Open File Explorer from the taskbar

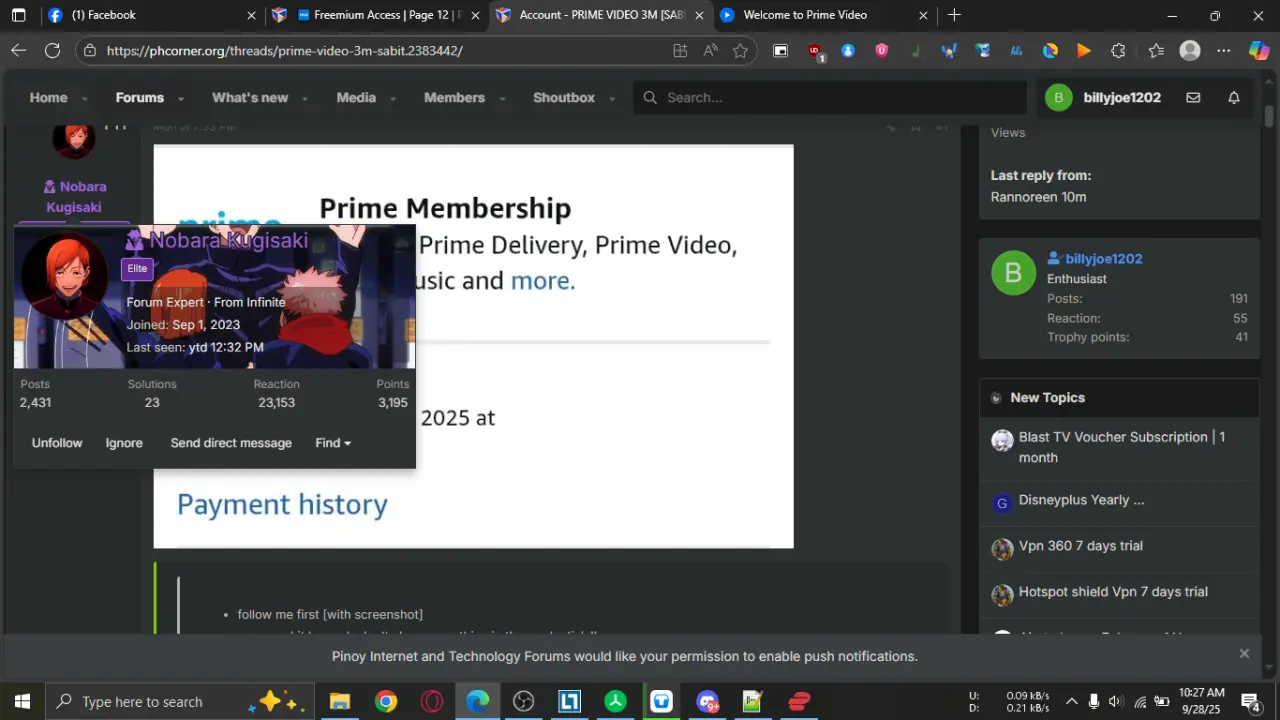[340, 702]
